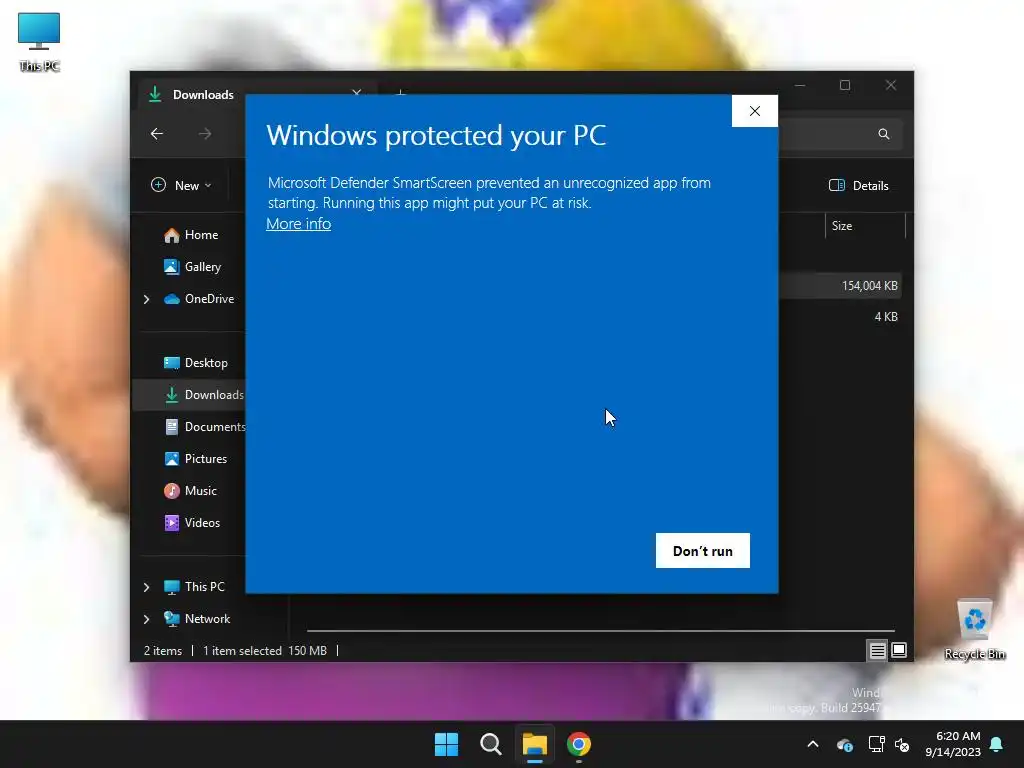
Task: Close the SmartScreen warning dialog
Action: pos(754,111)
